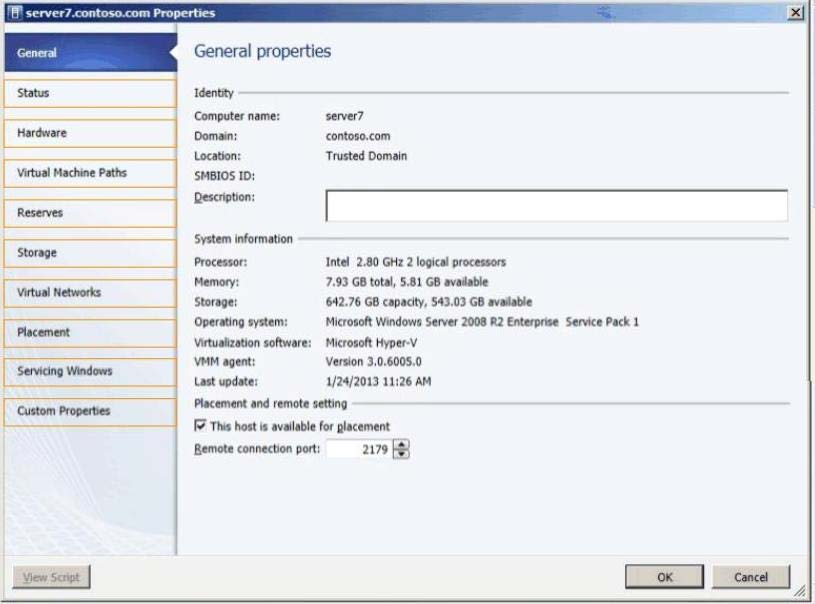This screenshot has width=815, height=604.
Task: Select computer name value 'server7'
Action: click(x=345, y=116)
